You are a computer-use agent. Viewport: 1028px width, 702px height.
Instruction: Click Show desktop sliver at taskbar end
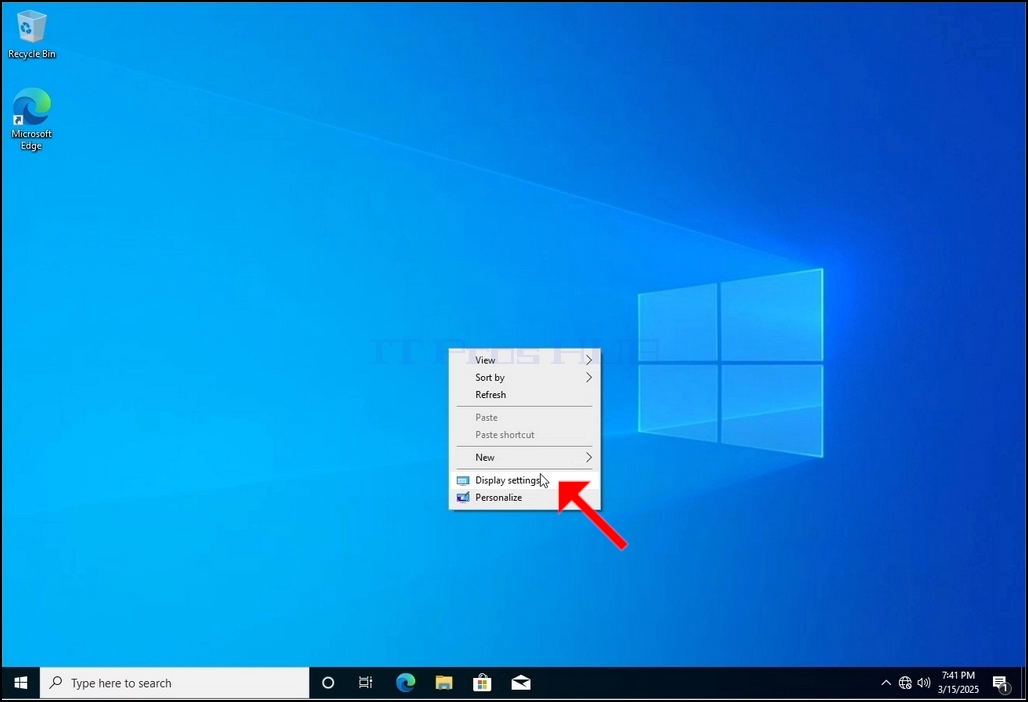point(1024,683)
